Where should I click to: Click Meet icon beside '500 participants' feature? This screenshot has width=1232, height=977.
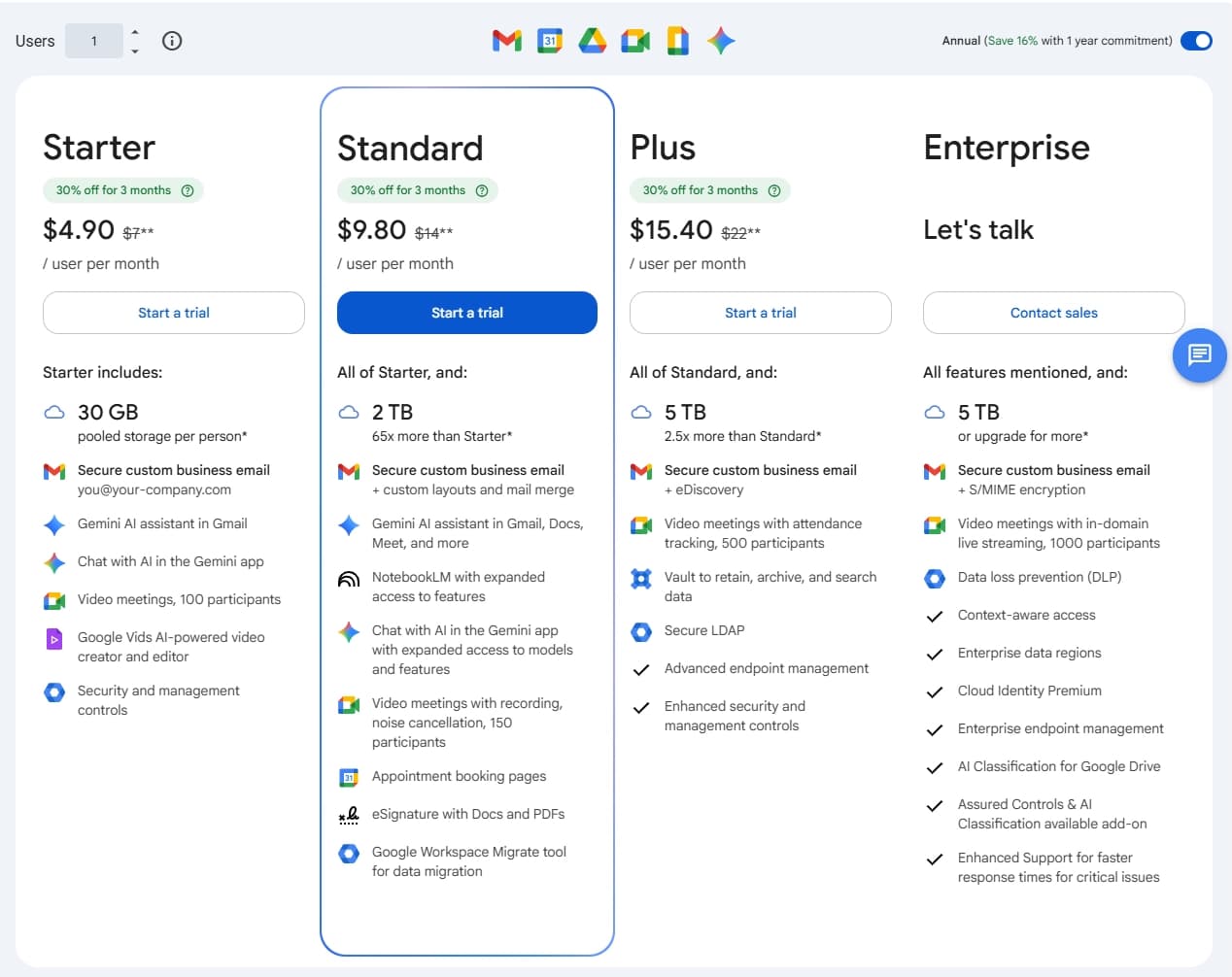(641, 525)
